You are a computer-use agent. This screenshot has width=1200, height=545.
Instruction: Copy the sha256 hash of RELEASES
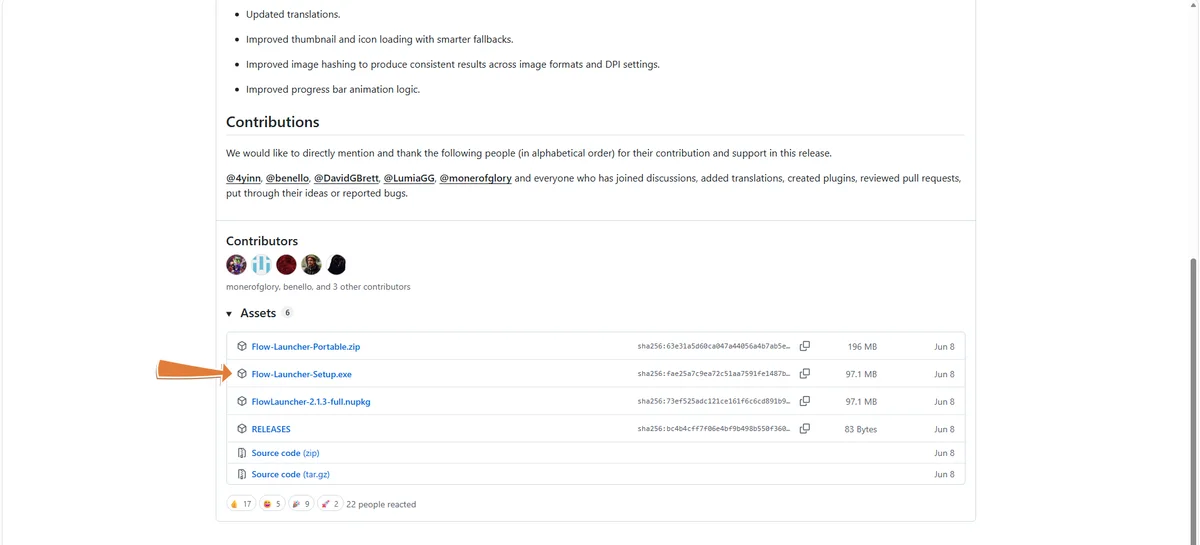coord(805,428)
